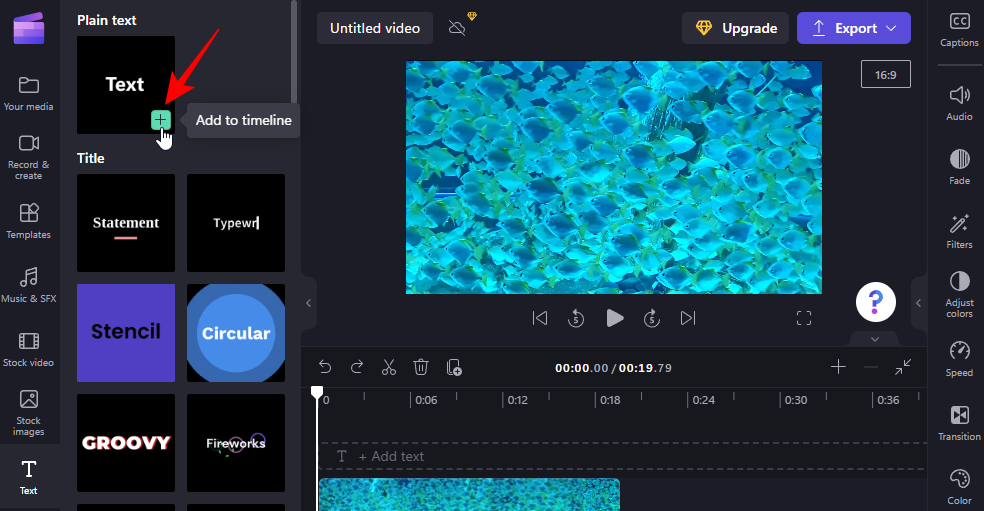This screenshot has height=511, width=984.
Task: Click Add text on the timeline track
Action: click(x=390, y=456)
